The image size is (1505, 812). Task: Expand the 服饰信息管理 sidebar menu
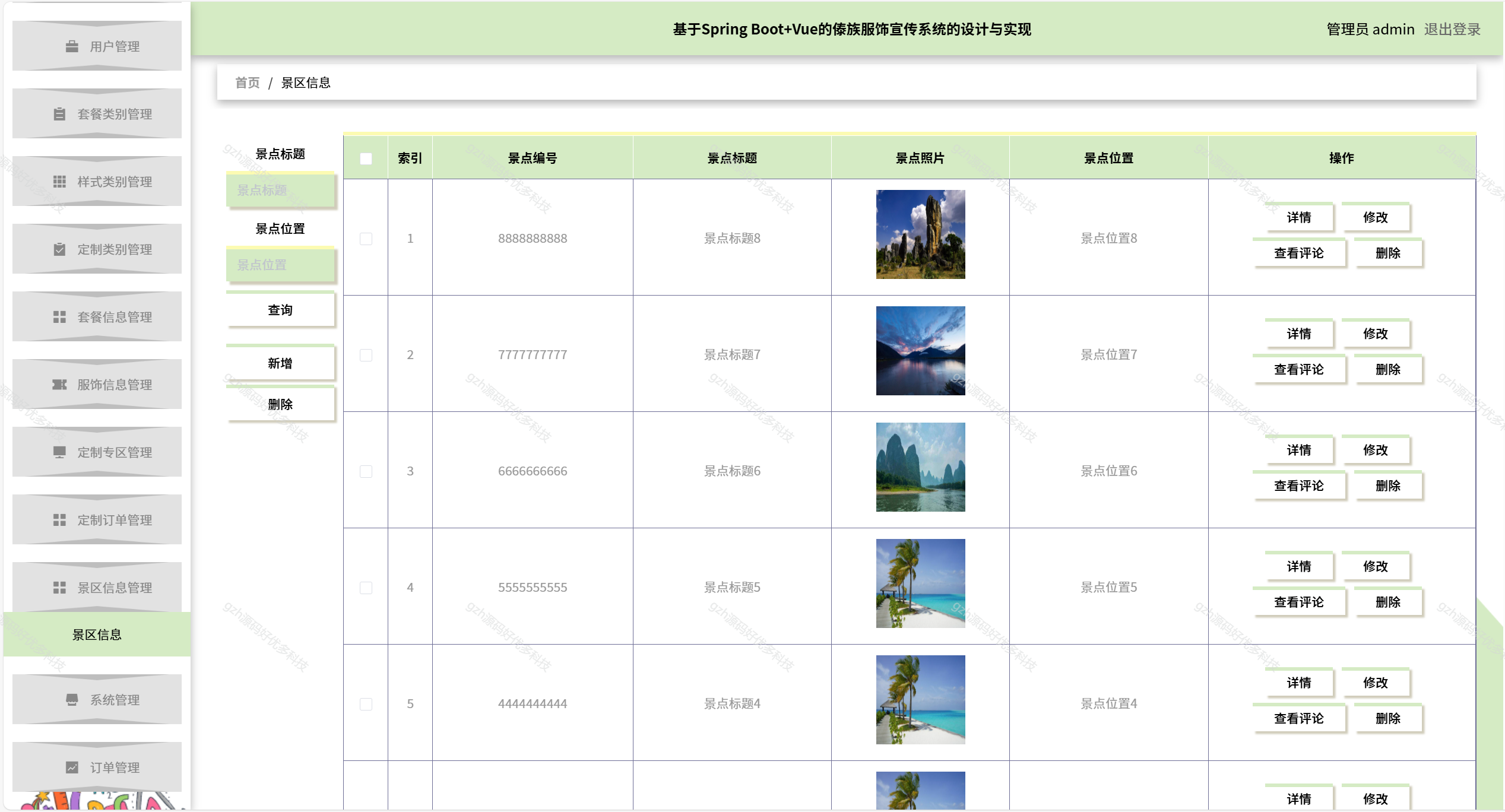[97, 385]
